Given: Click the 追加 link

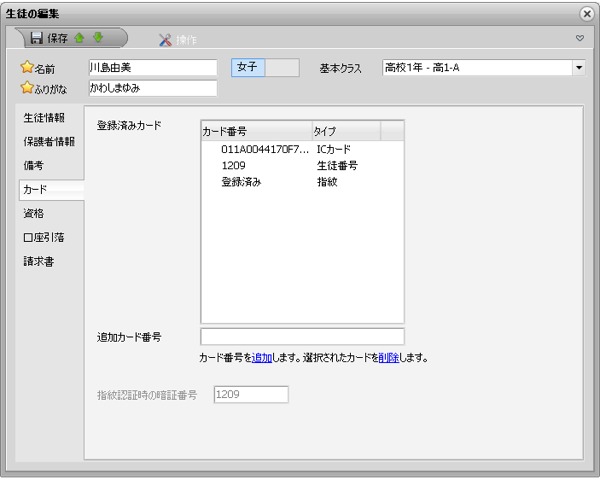Looking at the screenshot, I should coord(261,357).
